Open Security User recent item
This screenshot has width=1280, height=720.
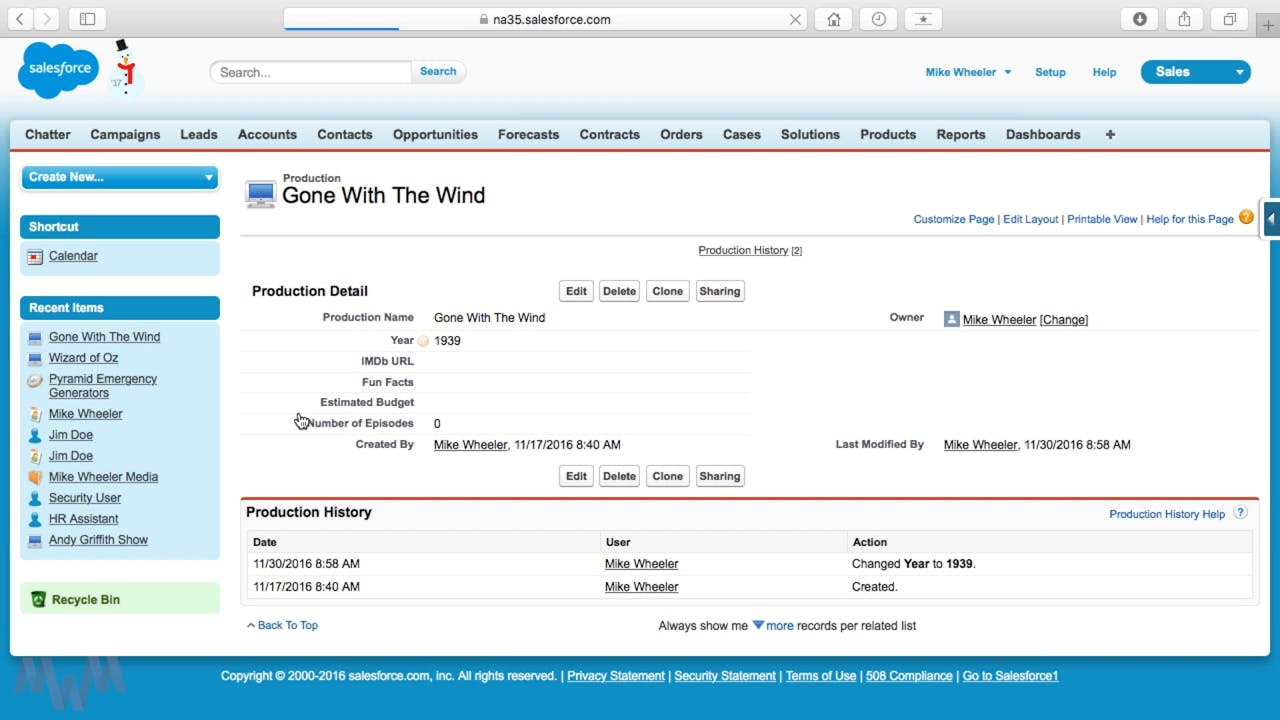(85, 498)
